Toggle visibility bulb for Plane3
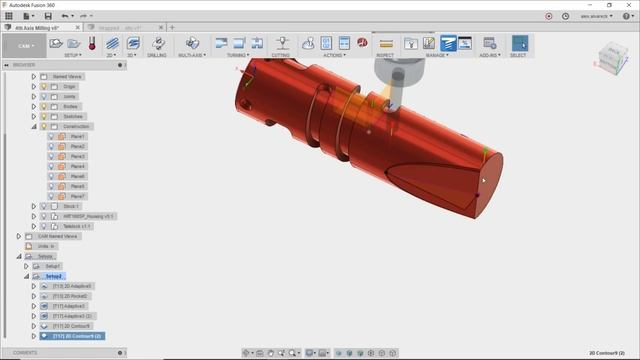The width and height of the screenshot is (640, 360). tap(51, 156)
